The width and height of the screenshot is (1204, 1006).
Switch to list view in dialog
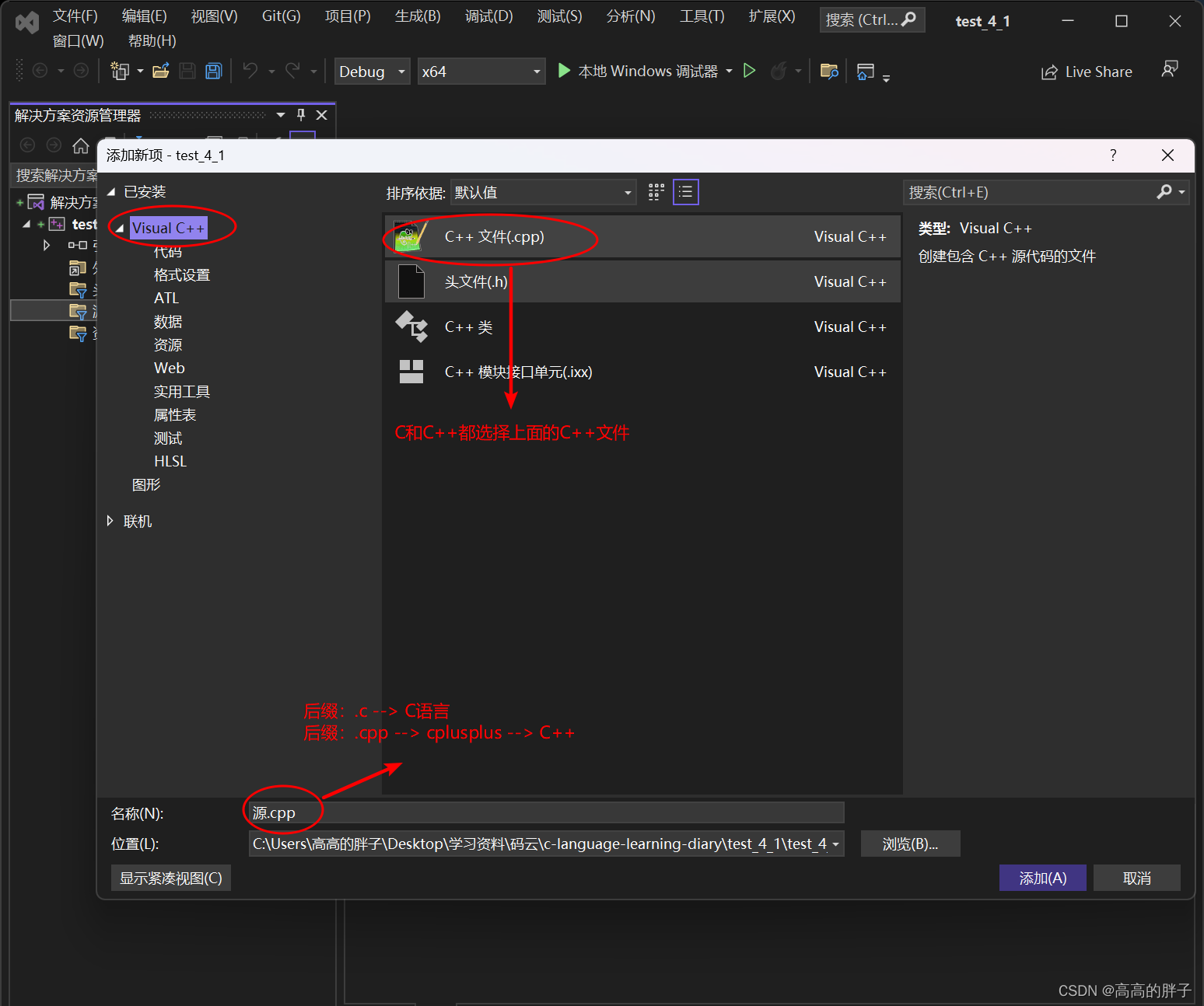(x=686, y=192)
